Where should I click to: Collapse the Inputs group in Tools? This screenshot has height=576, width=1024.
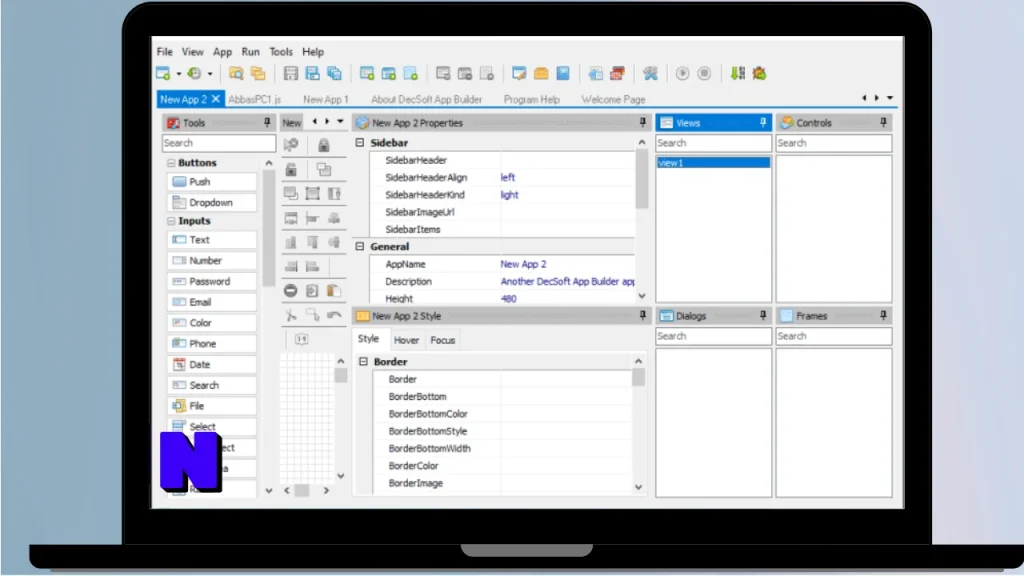[x=171, y=221]
